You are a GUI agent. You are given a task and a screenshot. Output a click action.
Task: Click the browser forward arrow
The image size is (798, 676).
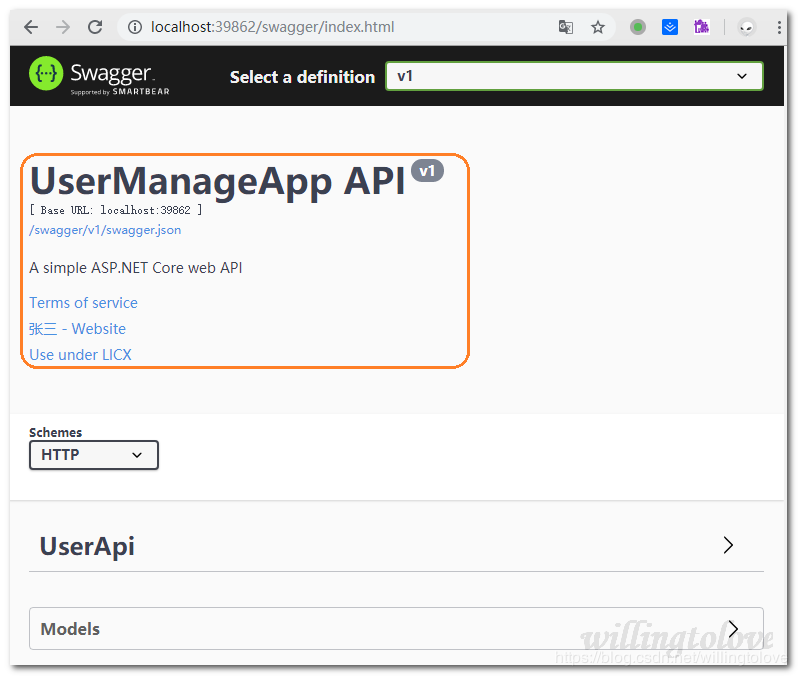63,27
